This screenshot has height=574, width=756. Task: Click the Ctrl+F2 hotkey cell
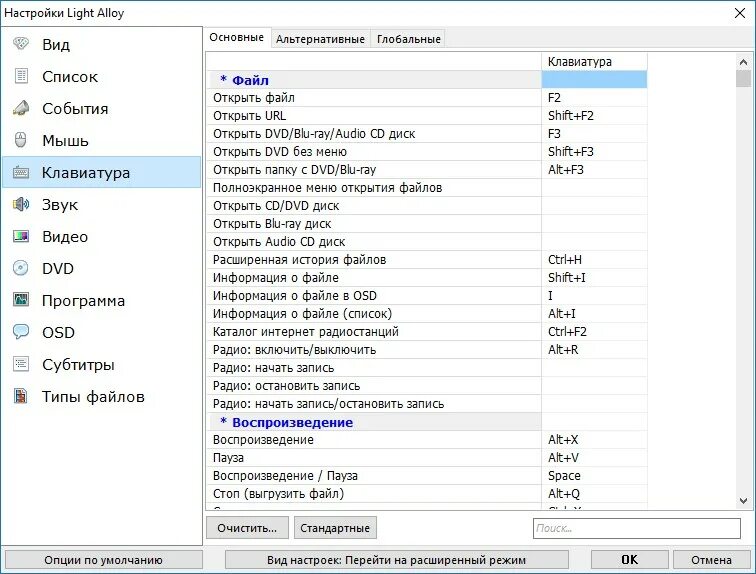[594, 332]
